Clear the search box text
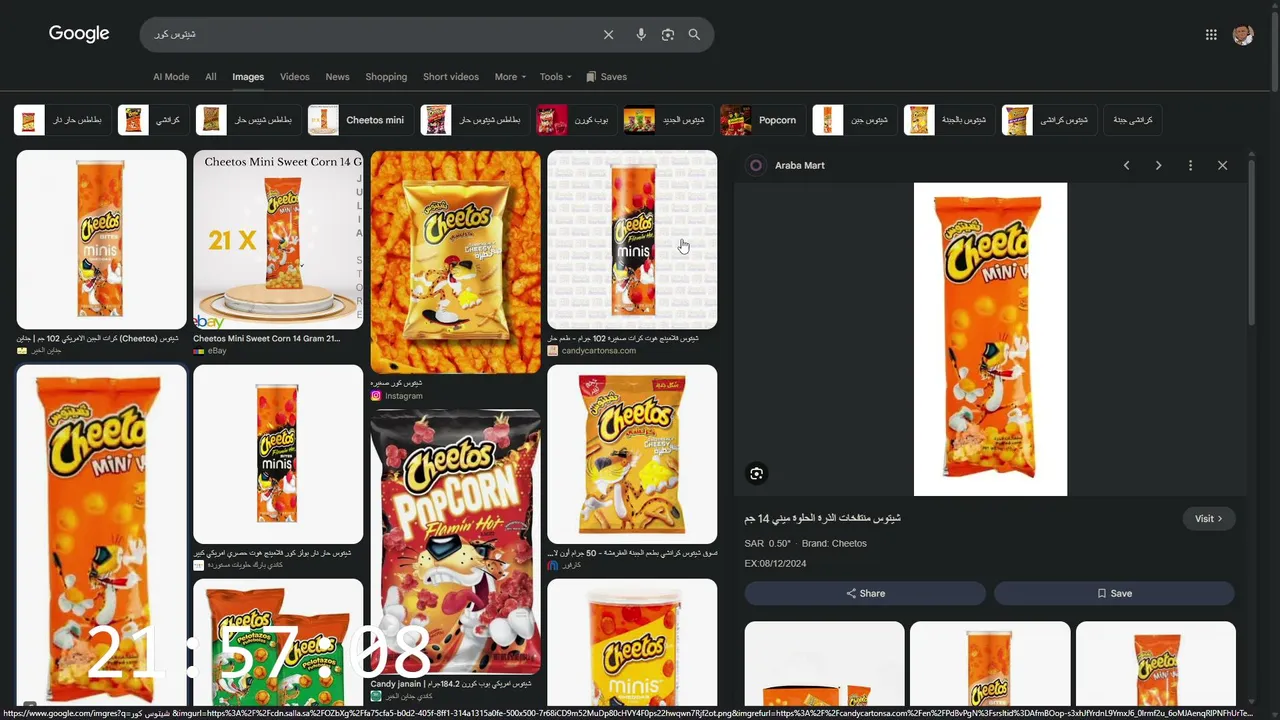Image resolution: width=1280 pixels, height=720 pixels. pos(608,35)
